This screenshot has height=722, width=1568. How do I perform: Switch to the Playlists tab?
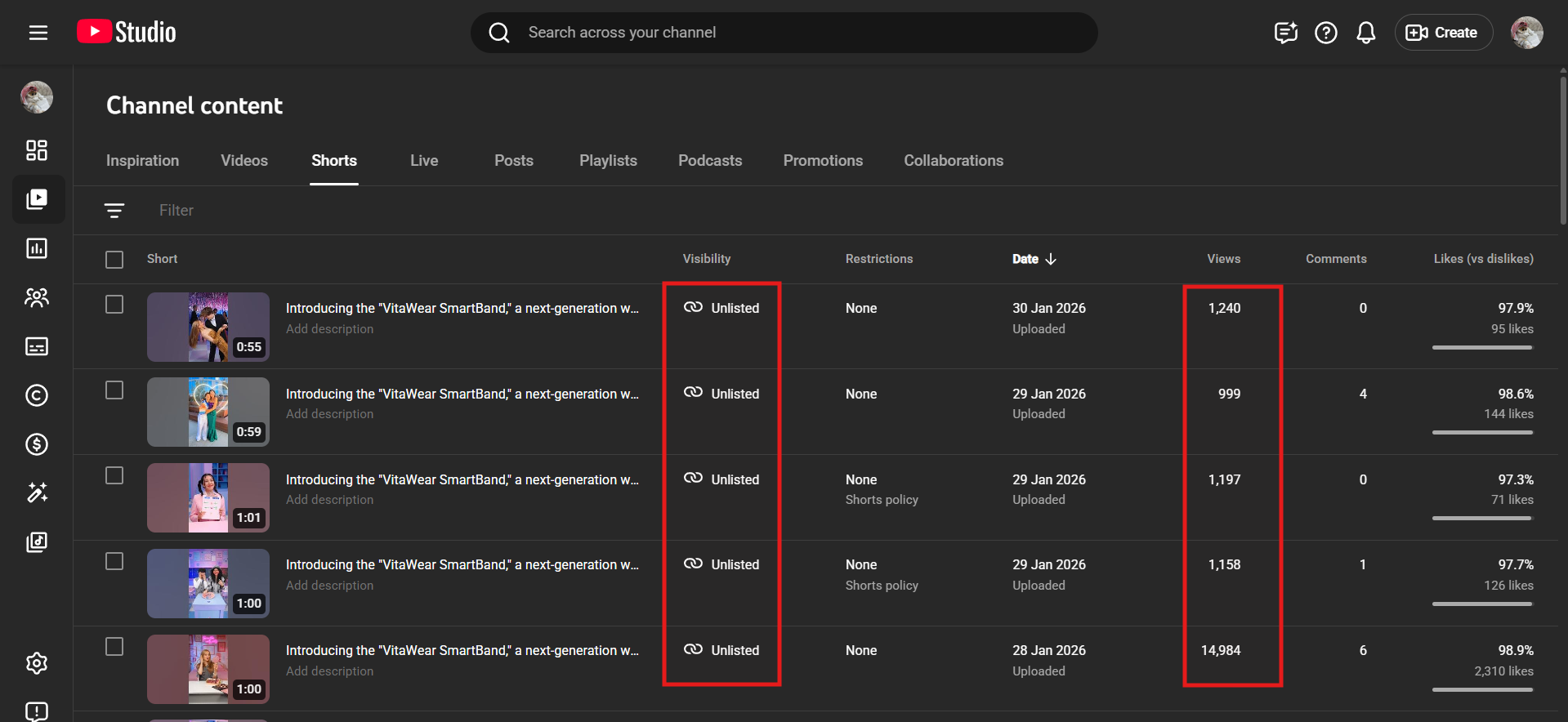click(x=608, y=161)
